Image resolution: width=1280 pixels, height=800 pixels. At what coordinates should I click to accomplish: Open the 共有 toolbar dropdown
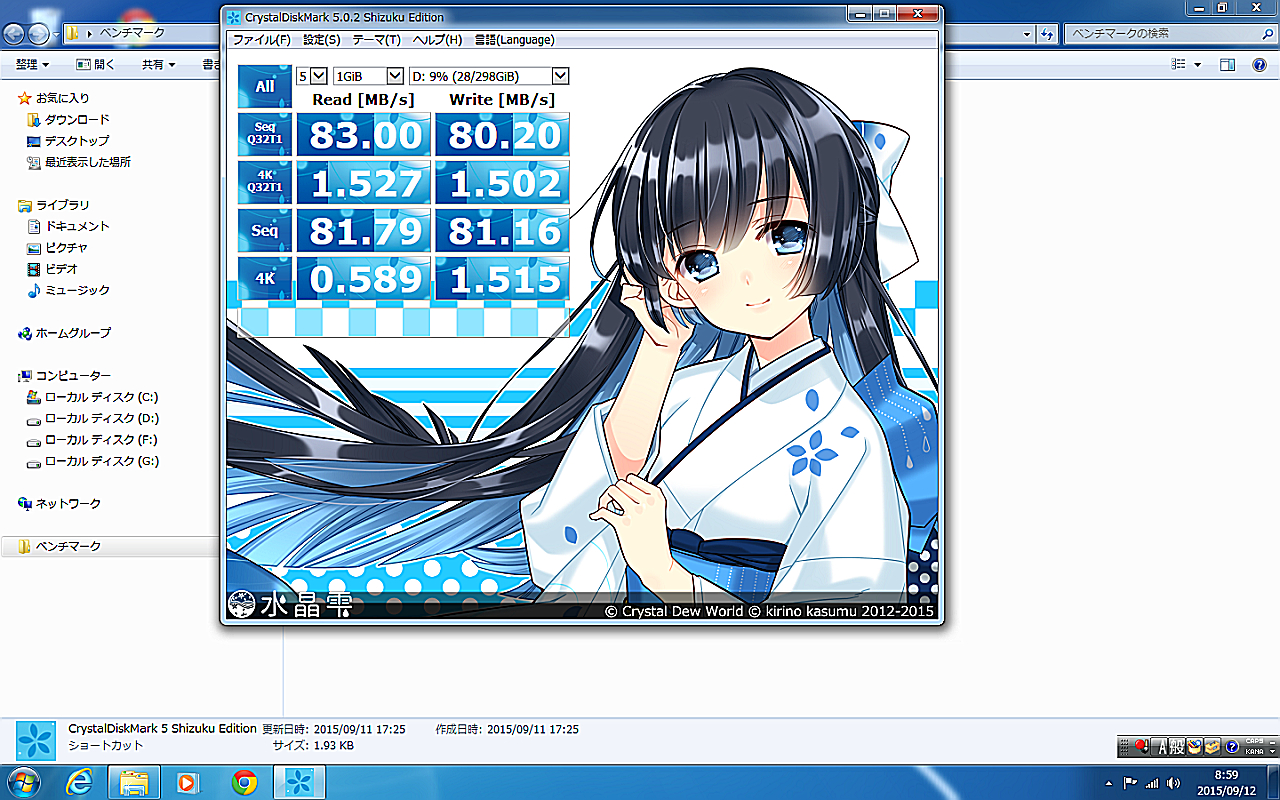[x=158, y=64]
